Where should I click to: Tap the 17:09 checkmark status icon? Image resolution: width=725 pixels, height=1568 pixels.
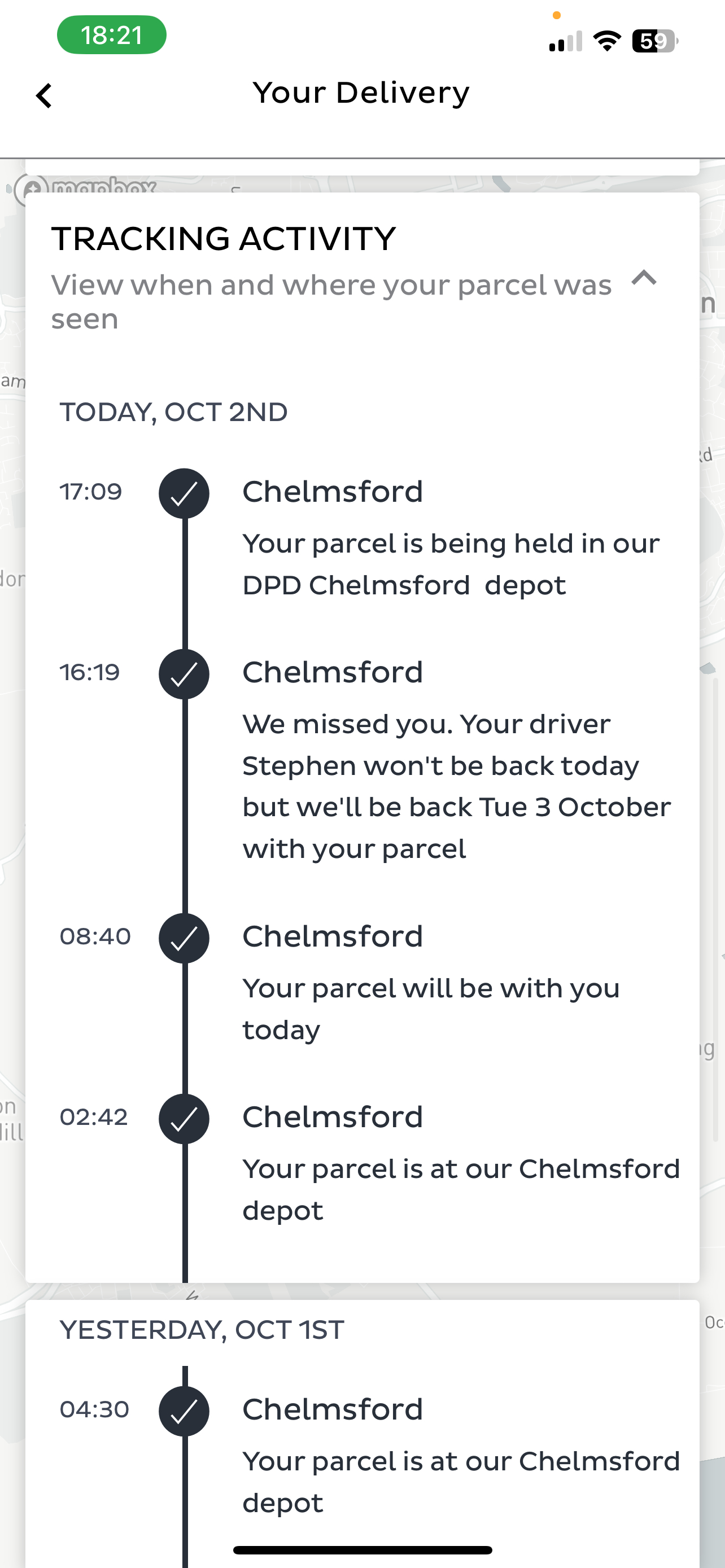(184, 493)
